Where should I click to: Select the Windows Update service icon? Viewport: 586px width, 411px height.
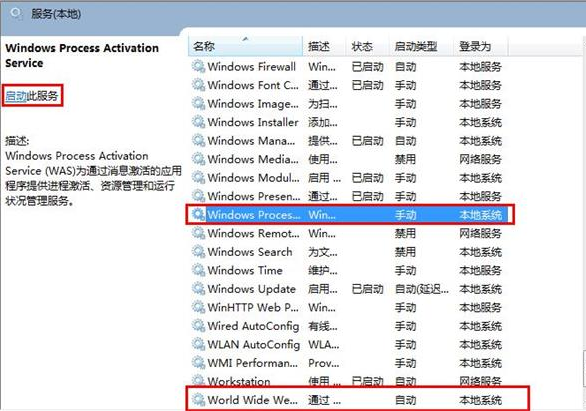point(198,288)
